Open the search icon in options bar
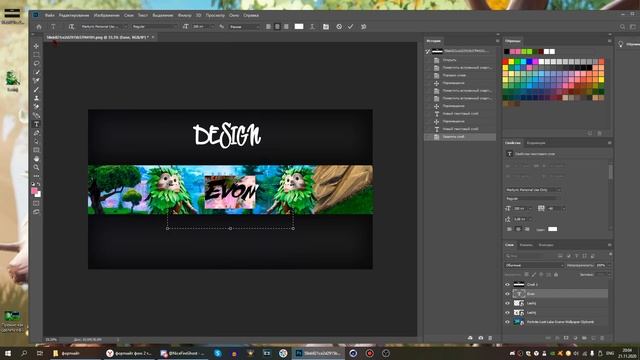 click(x=622, y=27)
